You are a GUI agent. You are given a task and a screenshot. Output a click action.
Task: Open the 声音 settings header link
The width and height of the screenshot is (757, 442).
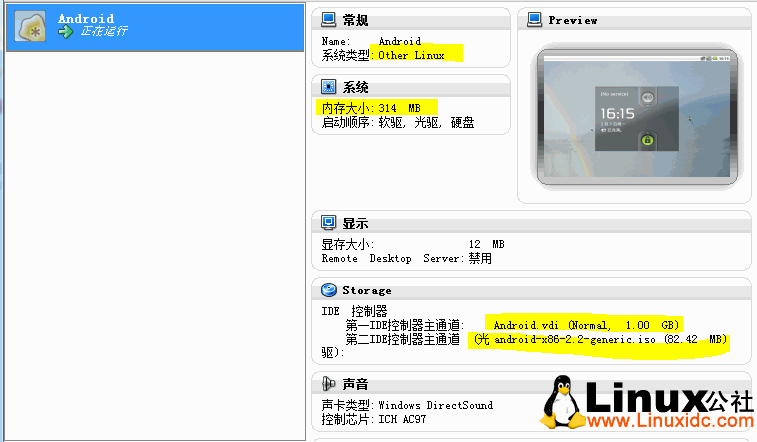[x=355, y=384]
